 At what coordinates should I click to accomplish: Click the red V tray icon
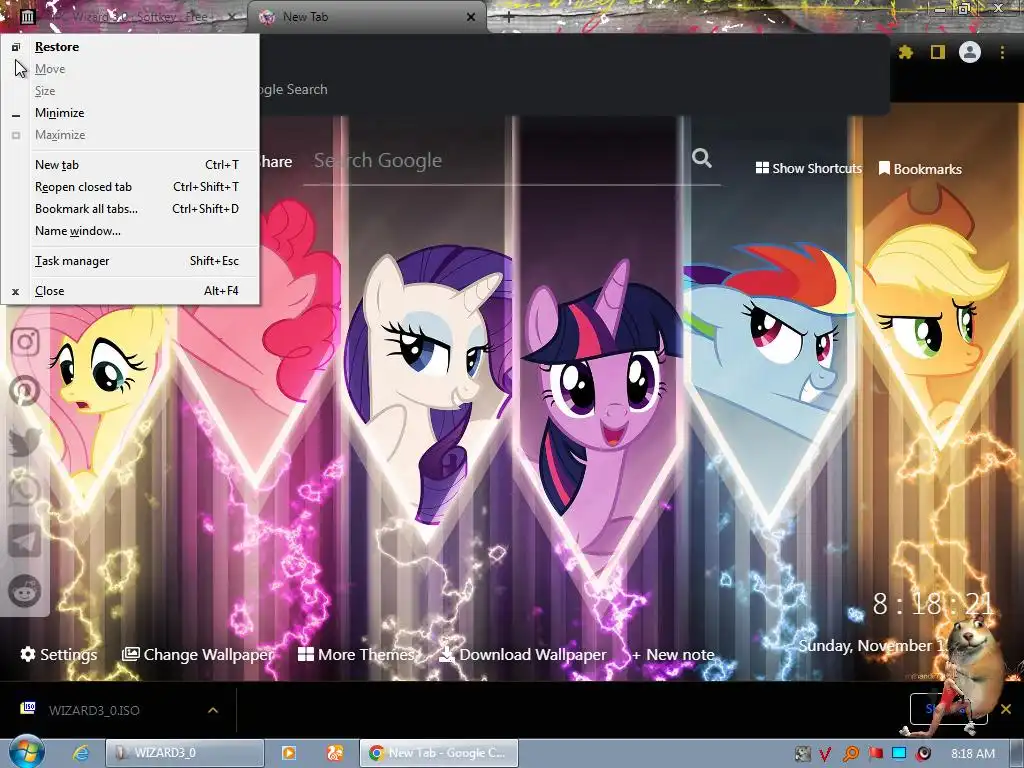825,754
